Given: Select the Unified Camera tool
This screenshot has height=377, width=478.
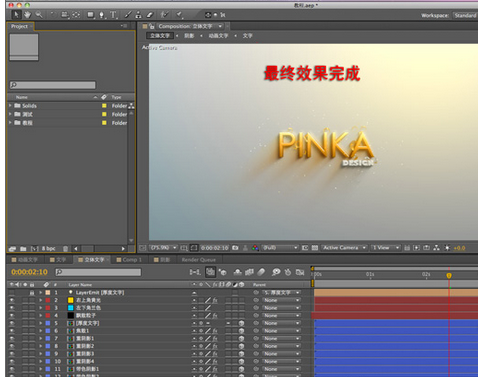Looking at the screenshot, I should [65, 14].
